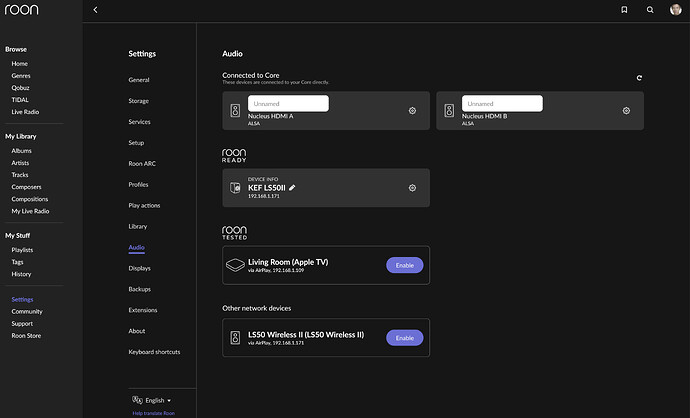Click the LS50 Wireless II speaker icon
This screenshot has width=690, height=418.
pyautogui.click(x=235, y=337)
